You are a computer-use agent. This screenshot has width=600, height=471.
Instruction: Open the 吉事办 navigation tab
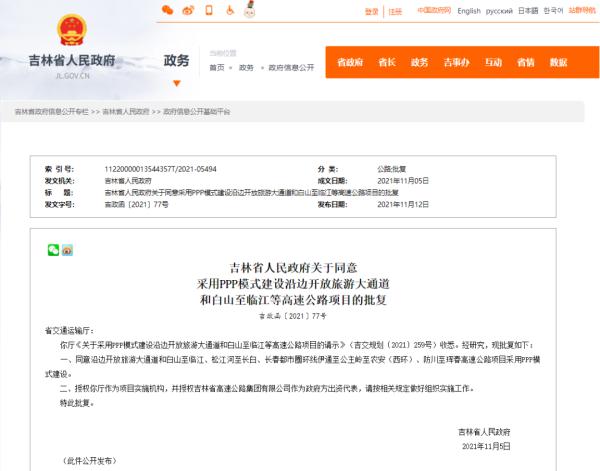click(457, 62)
